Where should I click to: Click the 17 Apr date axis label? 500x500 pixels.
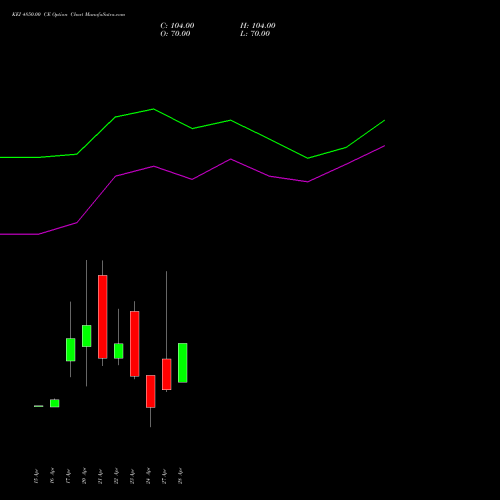tap(68, 476)
